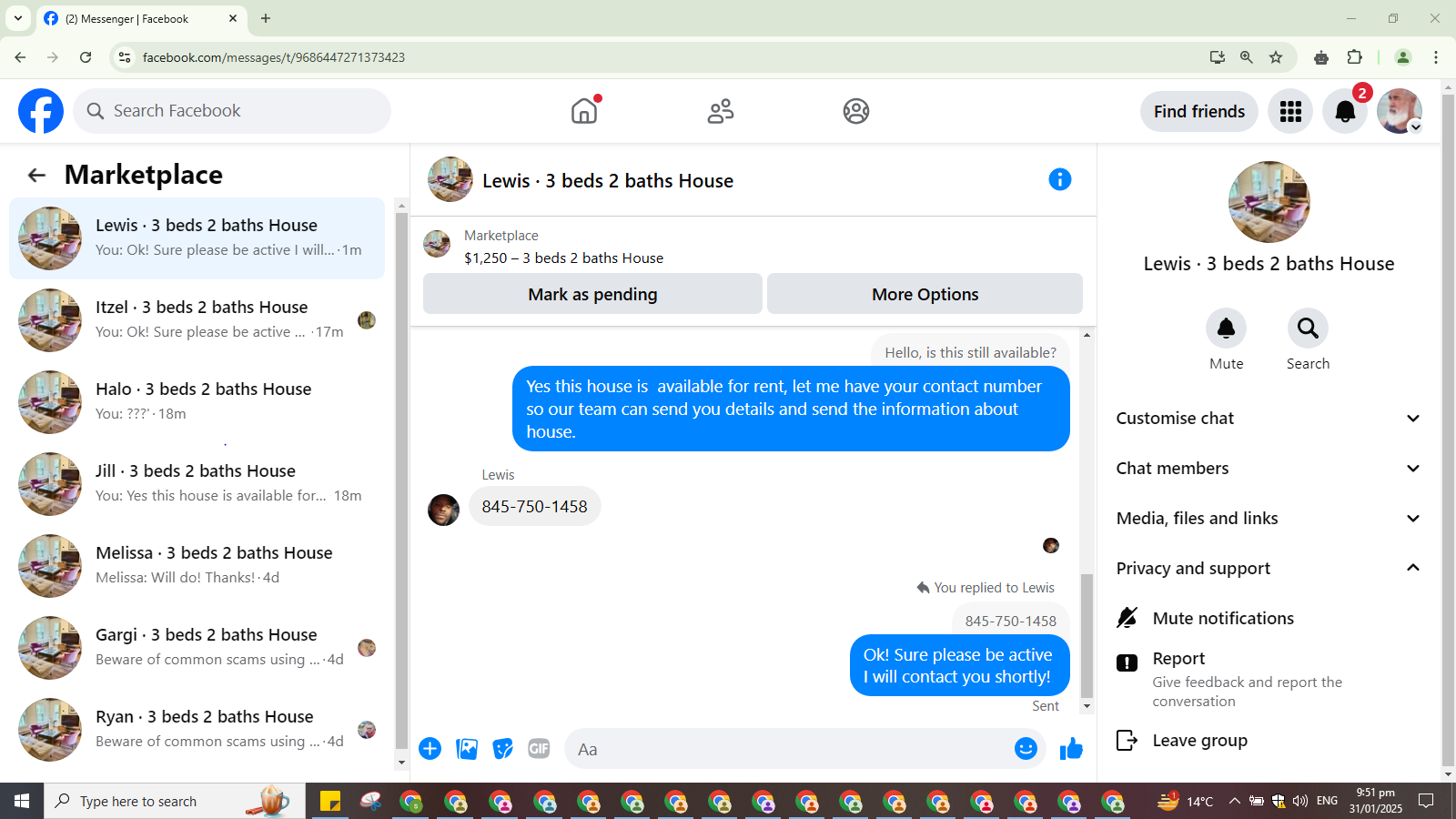Open the Lewis conversation in the list

click(x=197, y=238)
